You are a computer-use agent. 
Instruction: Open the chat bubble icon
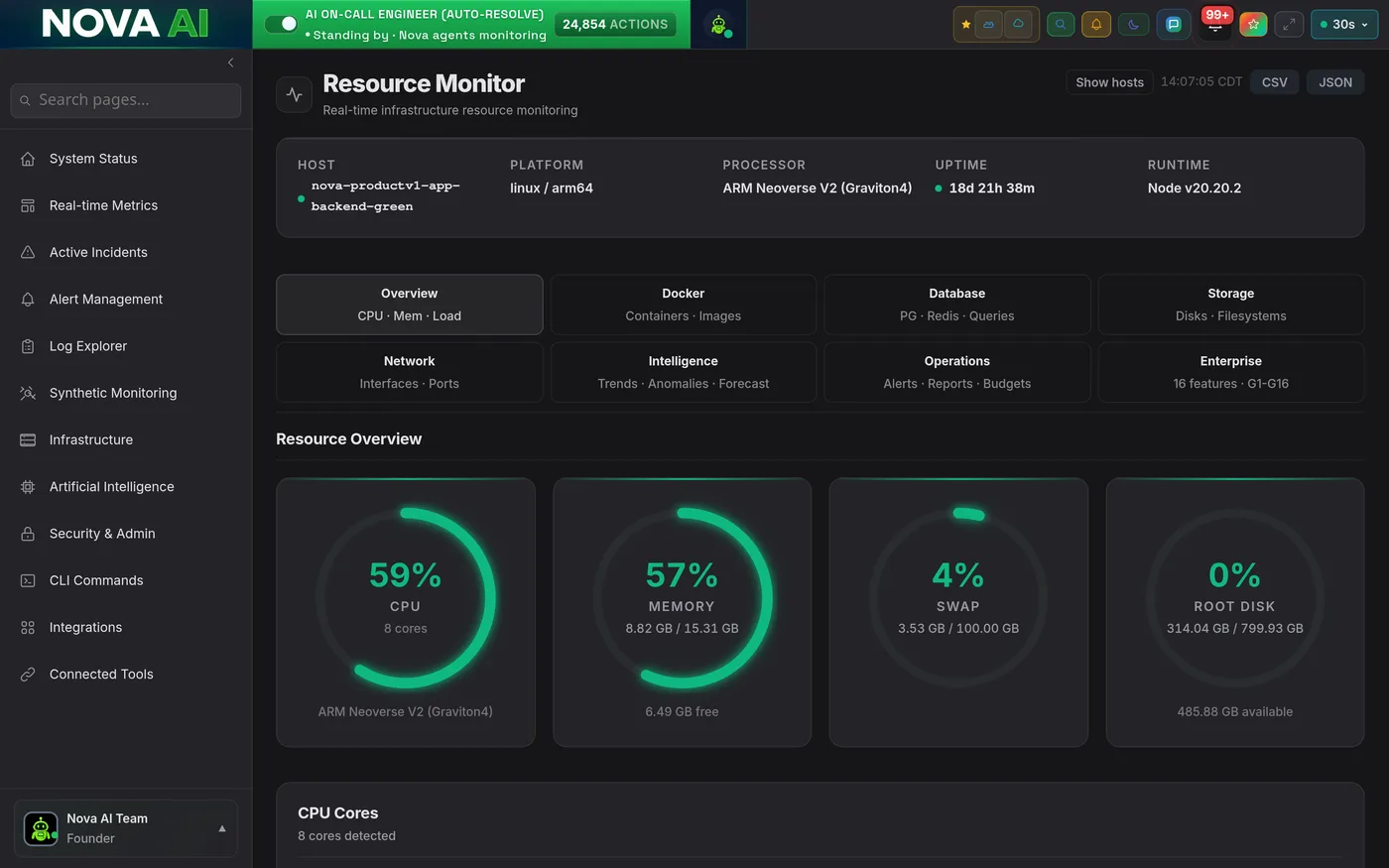pos(1173,24)
